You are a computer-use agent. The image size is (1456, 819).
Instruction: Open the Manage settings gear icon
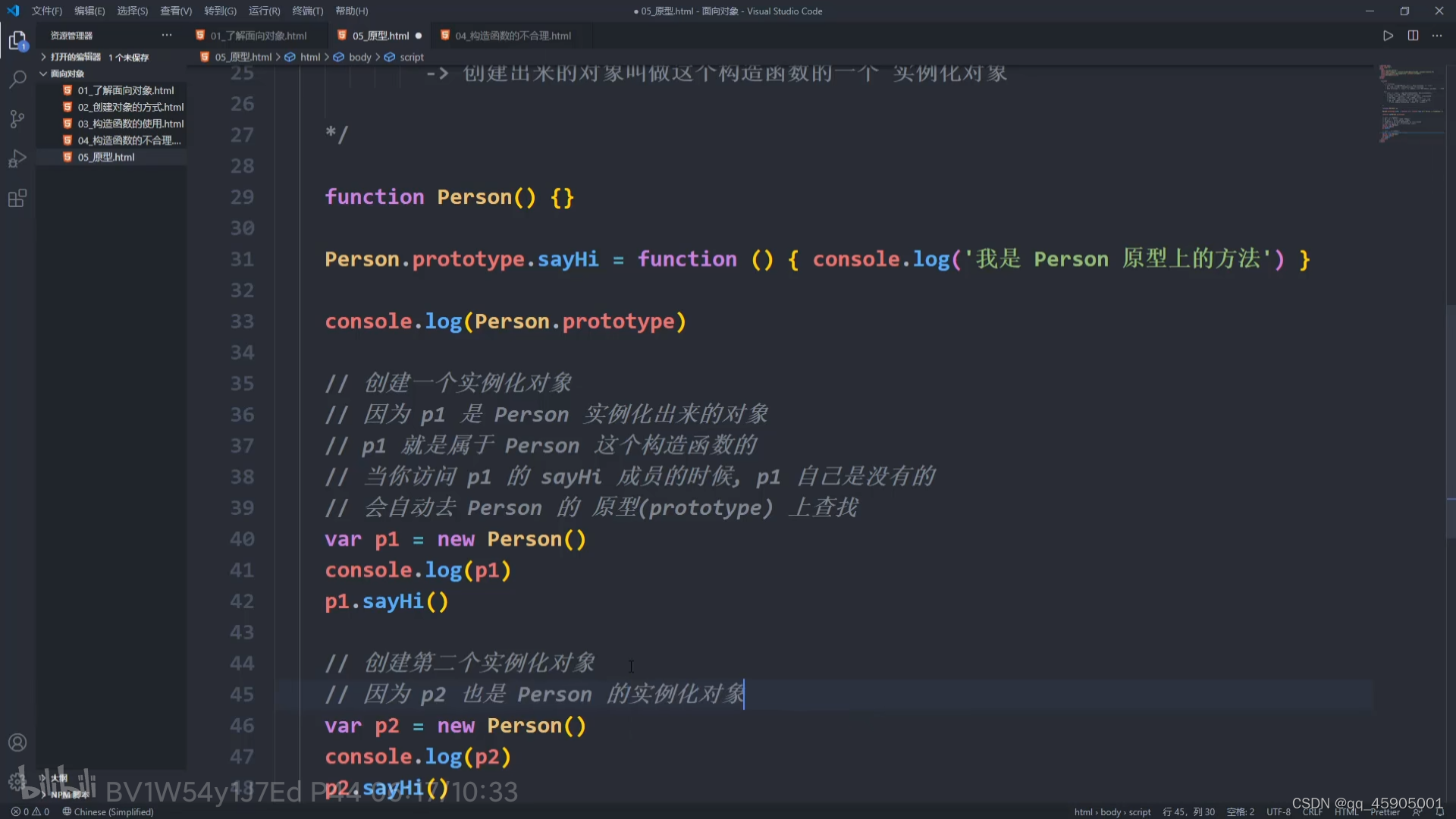pyautogui.click(x=17, y=781)
